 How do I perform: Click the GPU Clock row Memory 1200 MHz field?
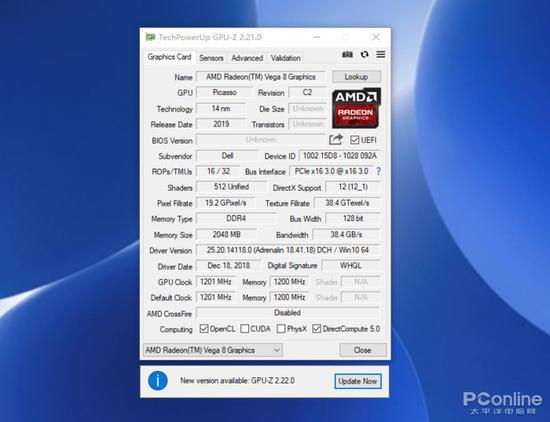point(289,282)
